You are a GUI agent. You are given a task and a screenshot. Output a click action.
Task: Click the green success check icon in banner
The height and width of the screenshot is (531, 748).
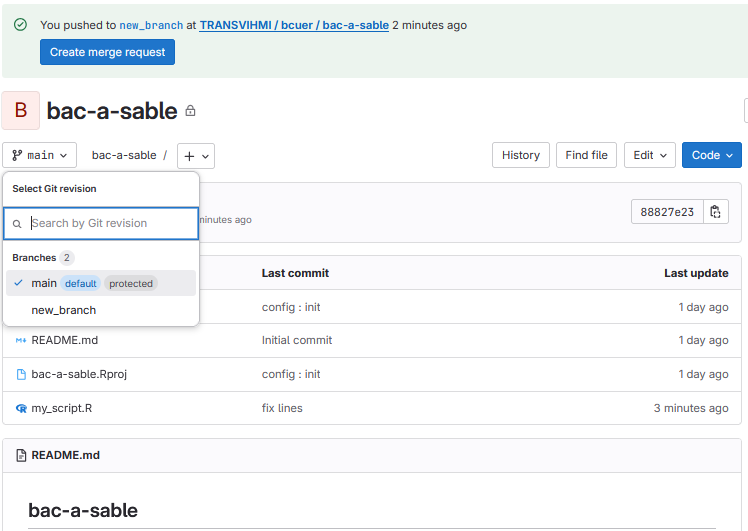click(x=20, y=25)
